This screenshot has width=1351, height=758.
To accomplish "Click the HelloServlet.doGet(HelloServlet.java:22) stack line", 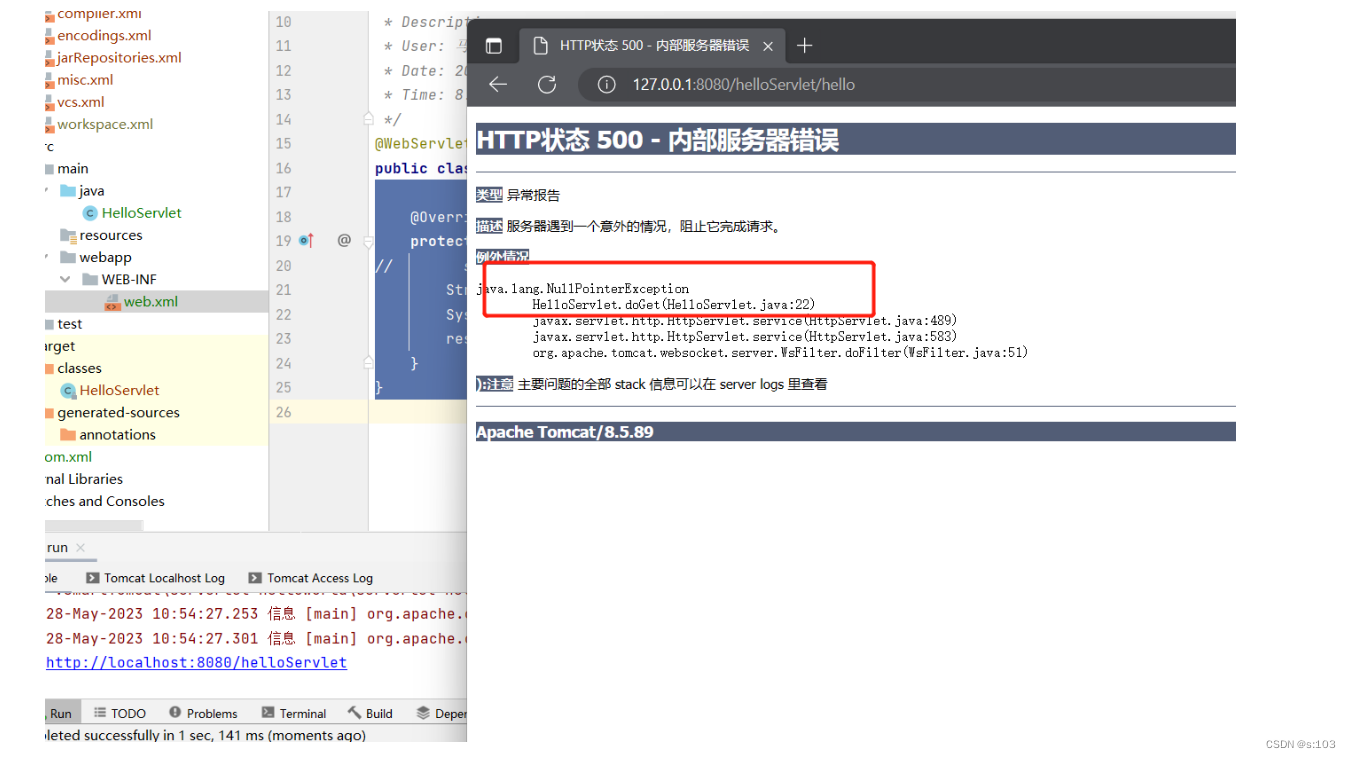I will coord(674,304).
